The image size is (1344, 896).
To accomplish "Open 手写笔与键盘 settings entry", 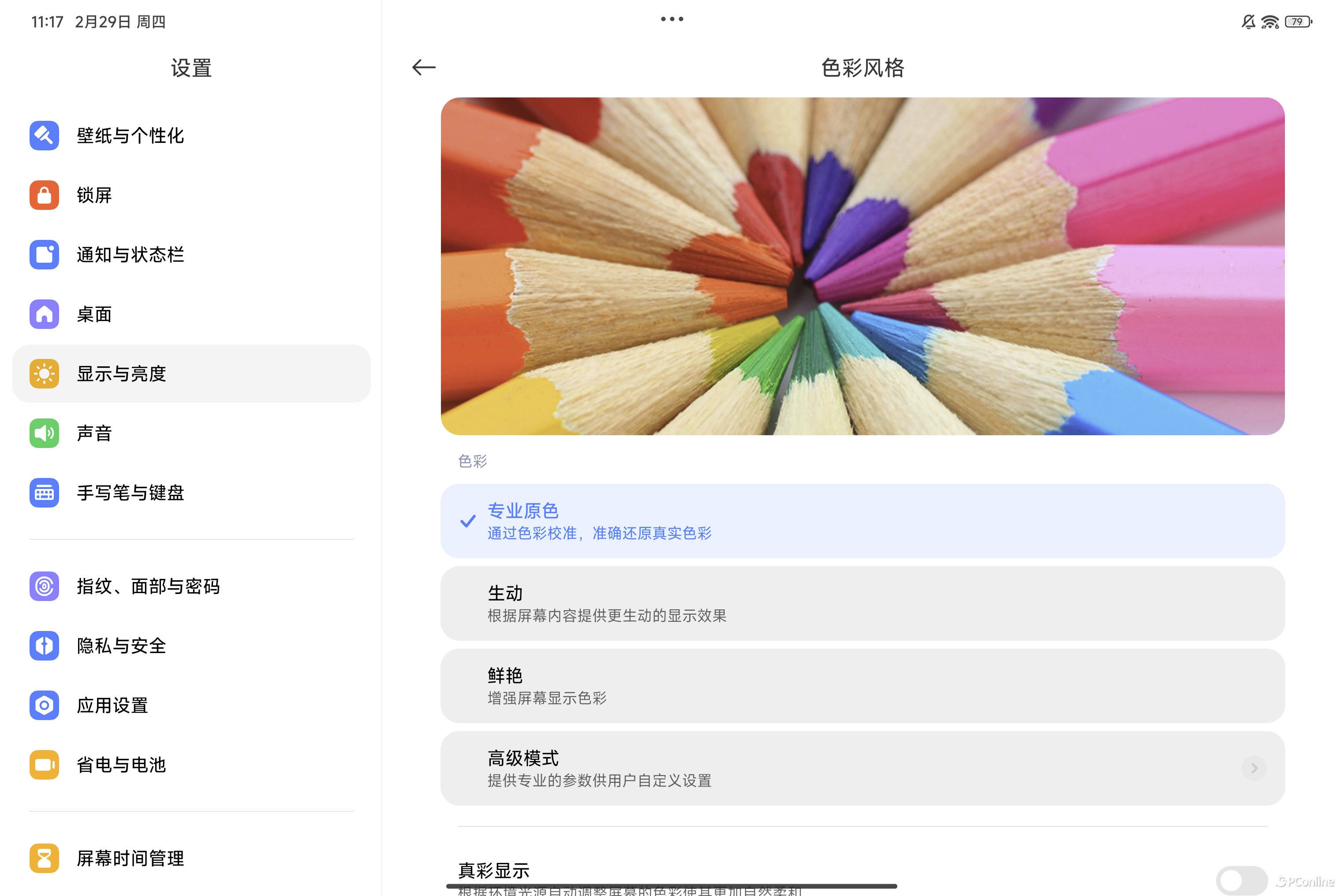I will [x=130, y=493].
